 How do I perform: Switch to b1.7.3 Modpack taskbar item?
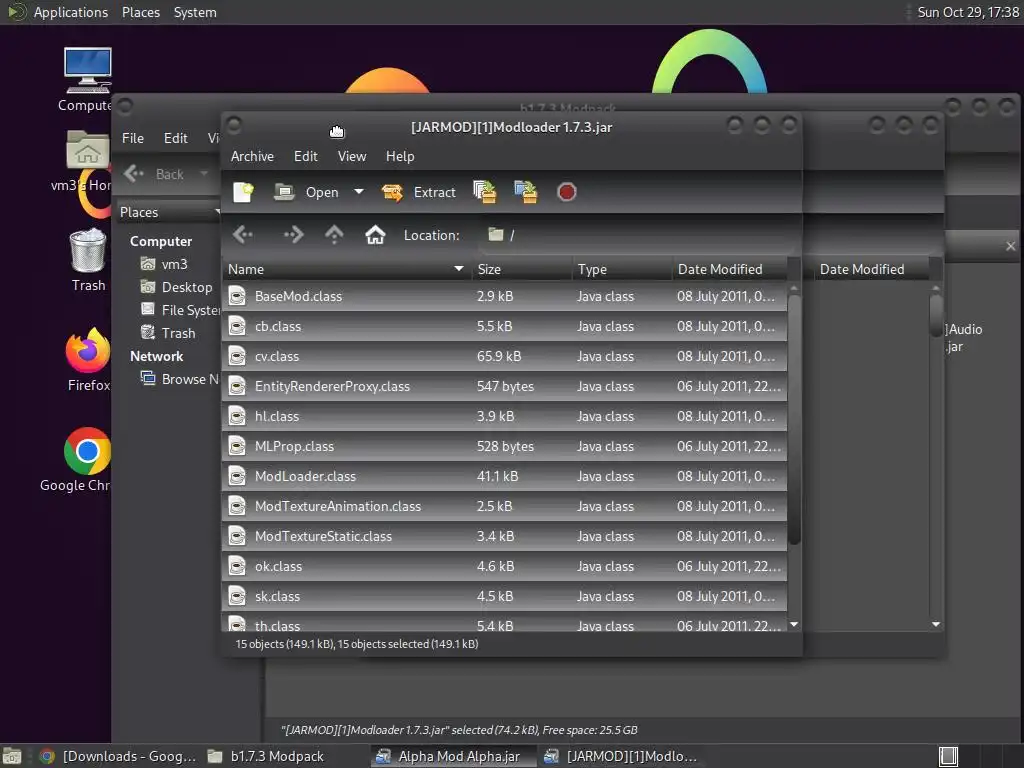tap(266, 756)
